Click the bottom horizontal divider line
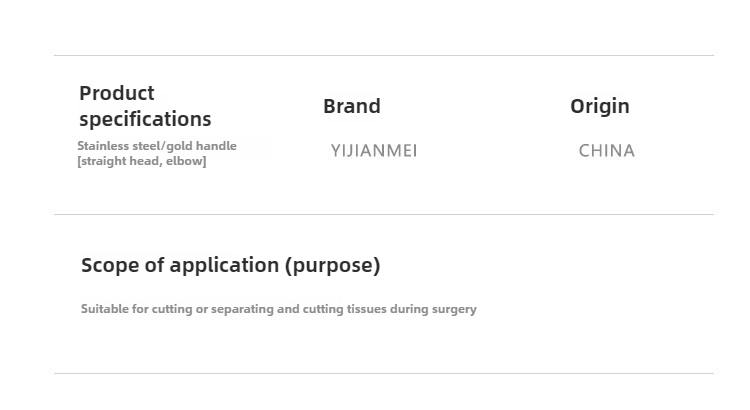Screen dimensions: 750x410 point(384,373)
